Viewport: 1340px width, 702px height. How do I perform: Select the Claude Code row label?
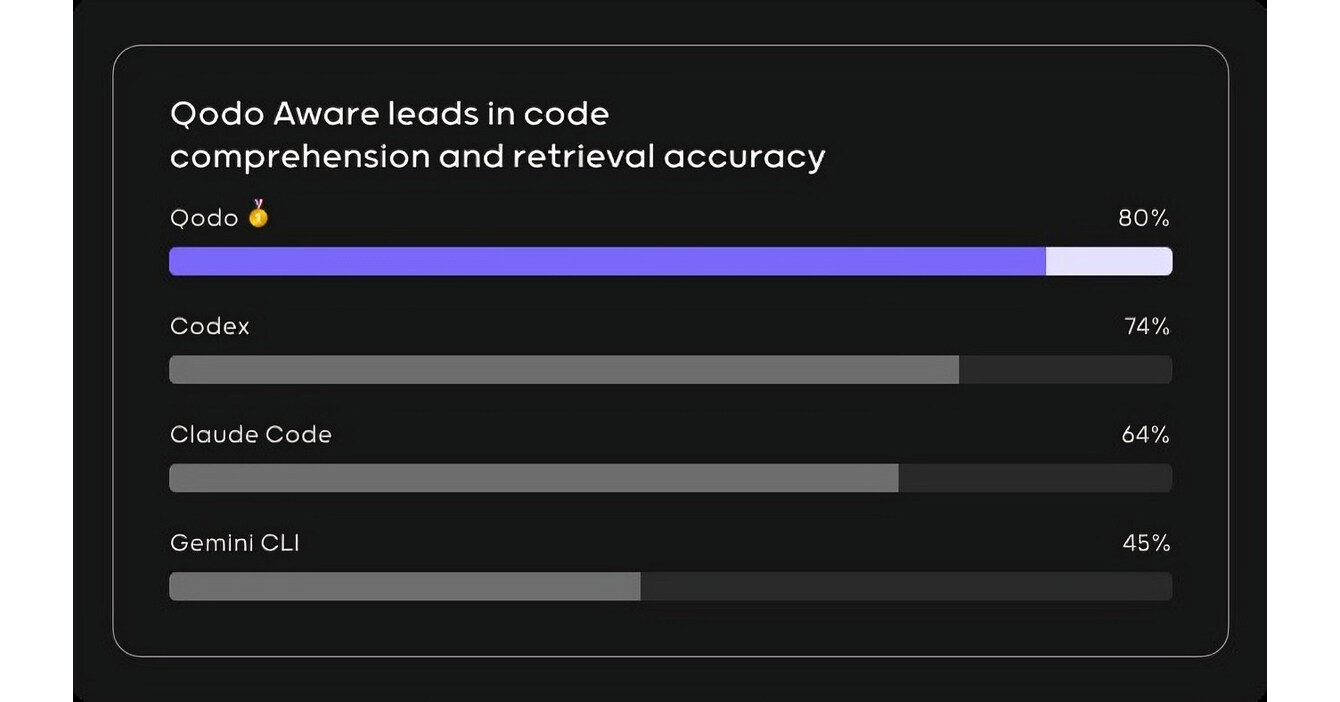coord(251,434)
